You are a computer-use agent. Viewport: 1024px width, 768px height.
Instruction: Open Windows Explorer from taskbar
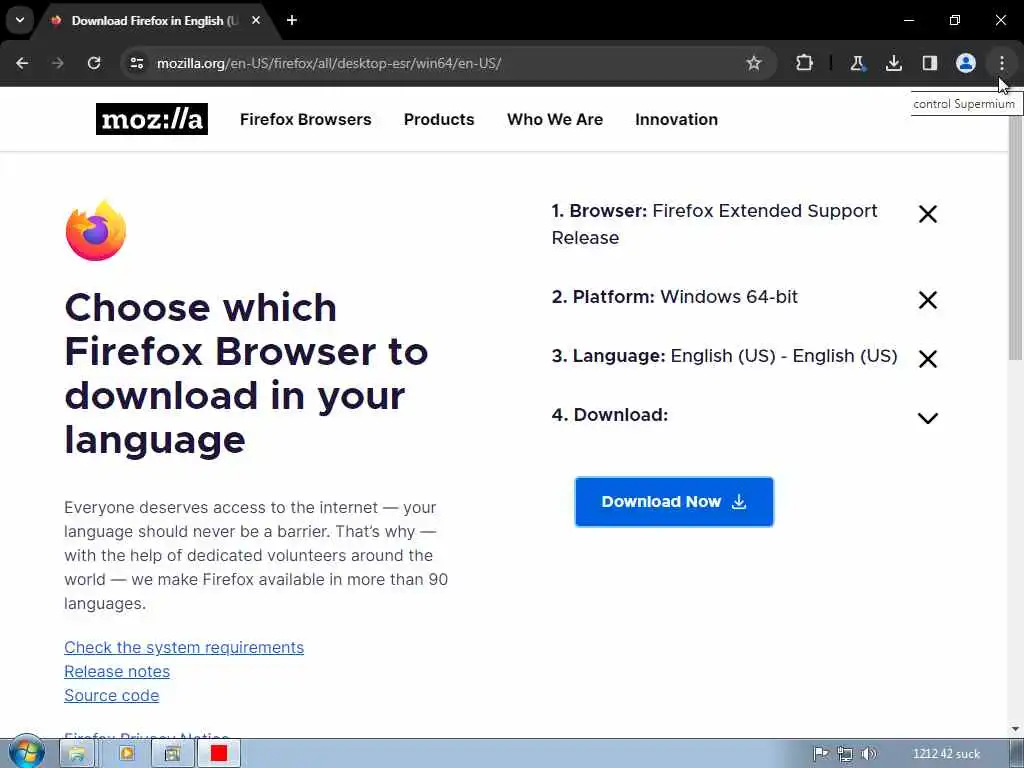tap(77, 754)
